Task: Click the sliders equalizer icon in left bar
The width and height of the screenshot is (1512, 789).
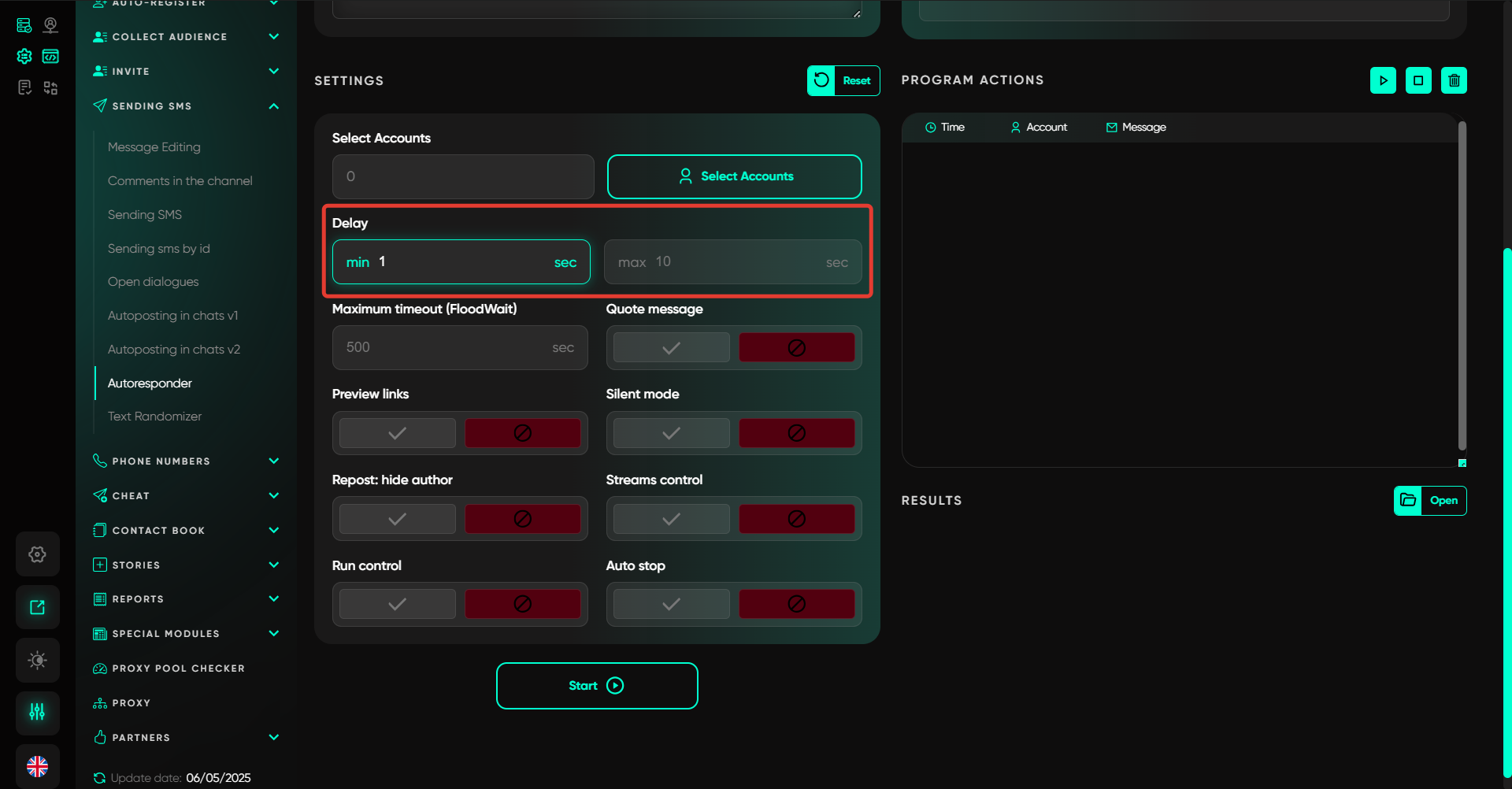Action: [37, 713]
